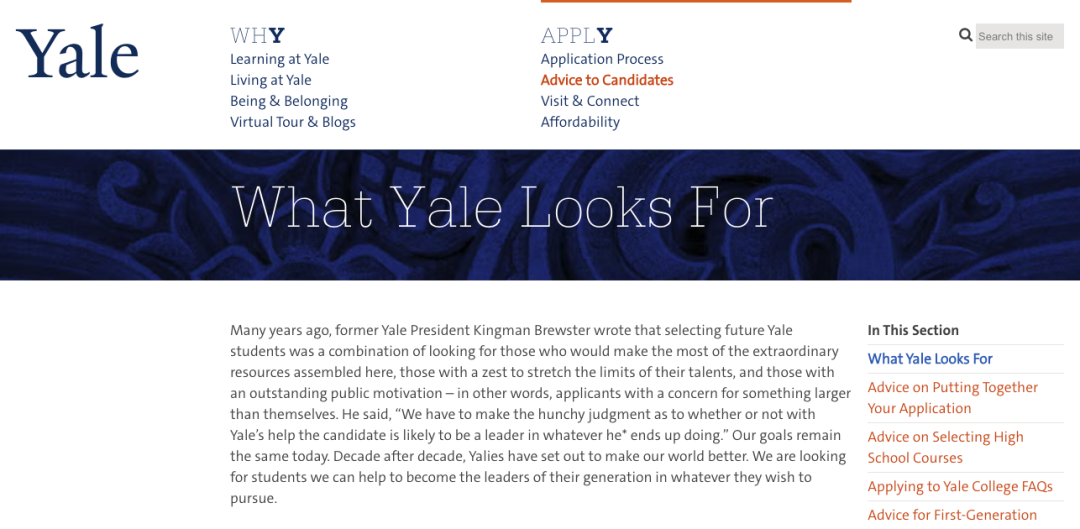The image size is (1080, 529).
Task: Click Advice to Candidates in navigation
Action: pyautogui.click(x=607, y=80)
